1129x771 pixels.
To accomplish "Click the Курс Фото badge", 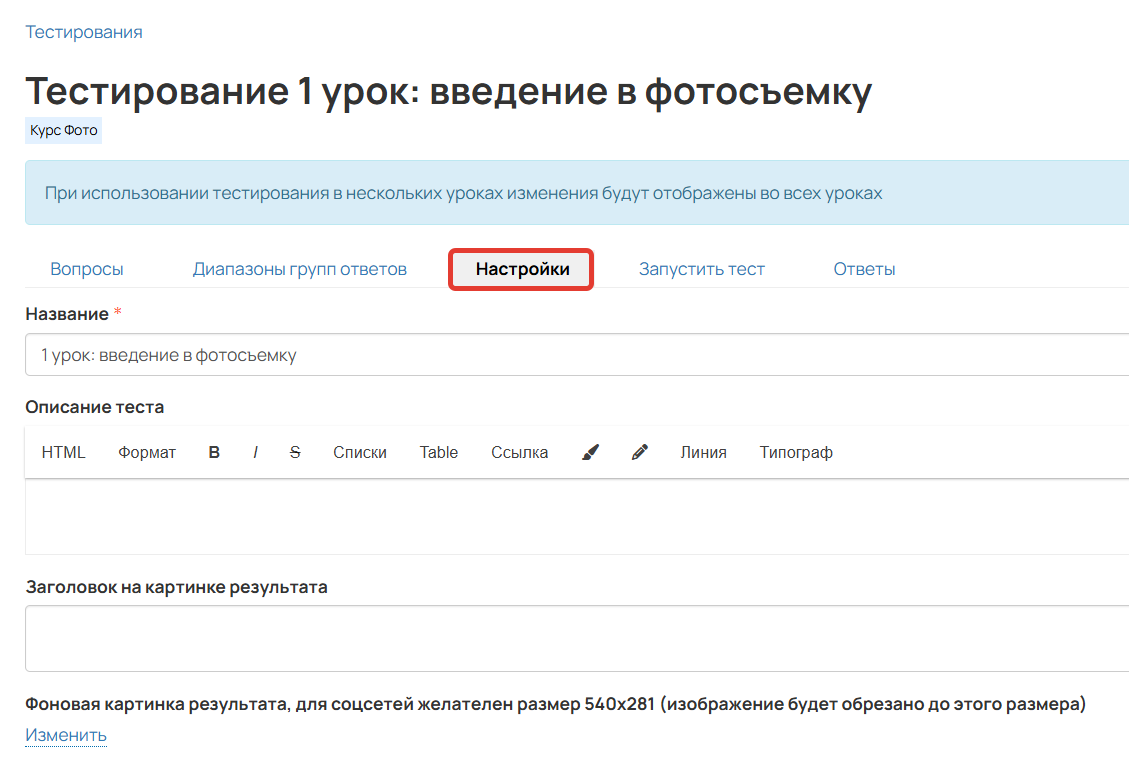I will (x=63, y=130).
